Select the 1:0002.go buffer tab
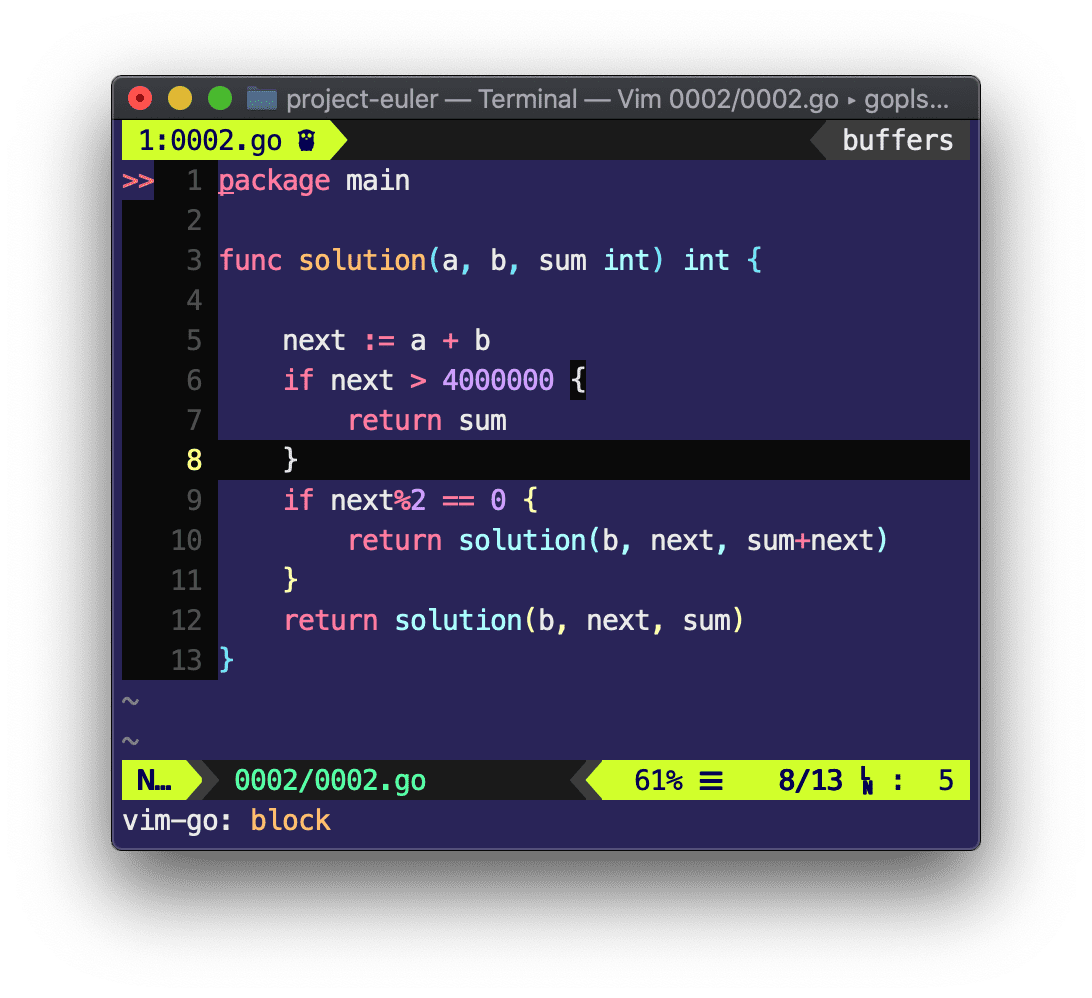The width and height of the screenshot is (1092, 998). 211,141
